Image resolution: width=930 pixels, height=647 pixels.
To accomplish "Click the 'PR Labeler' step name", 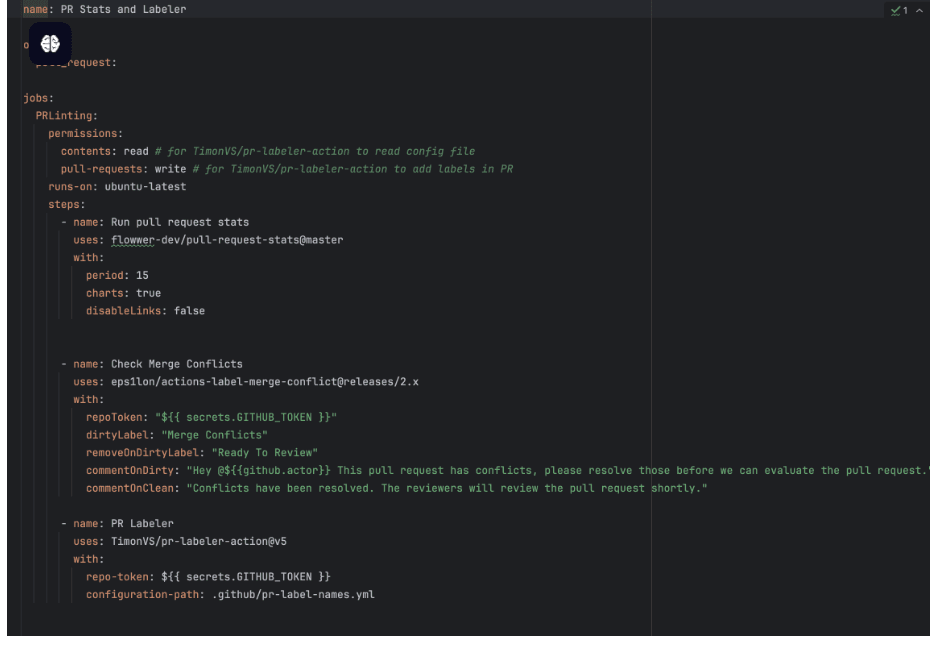I will [142, 524].
